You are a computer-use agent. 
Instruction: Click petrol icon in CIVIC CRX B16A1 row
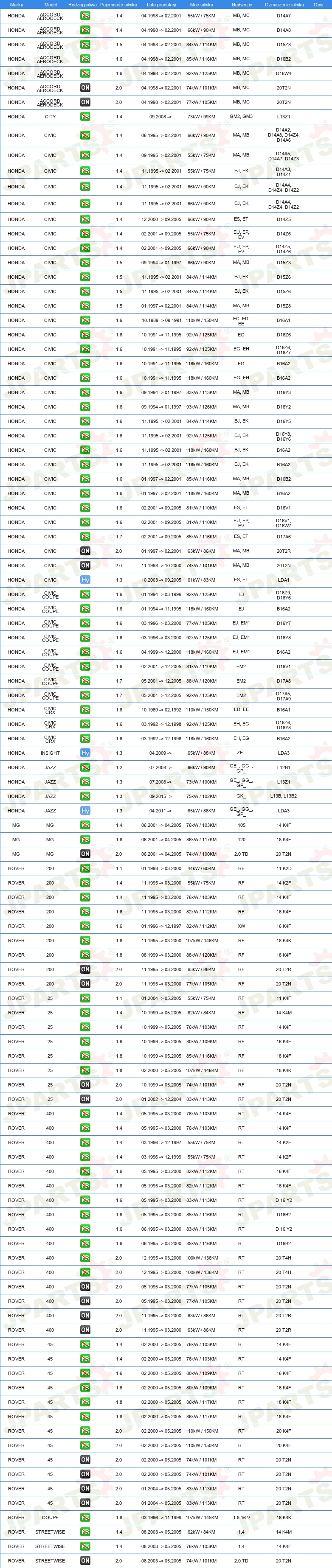[85, 710]
